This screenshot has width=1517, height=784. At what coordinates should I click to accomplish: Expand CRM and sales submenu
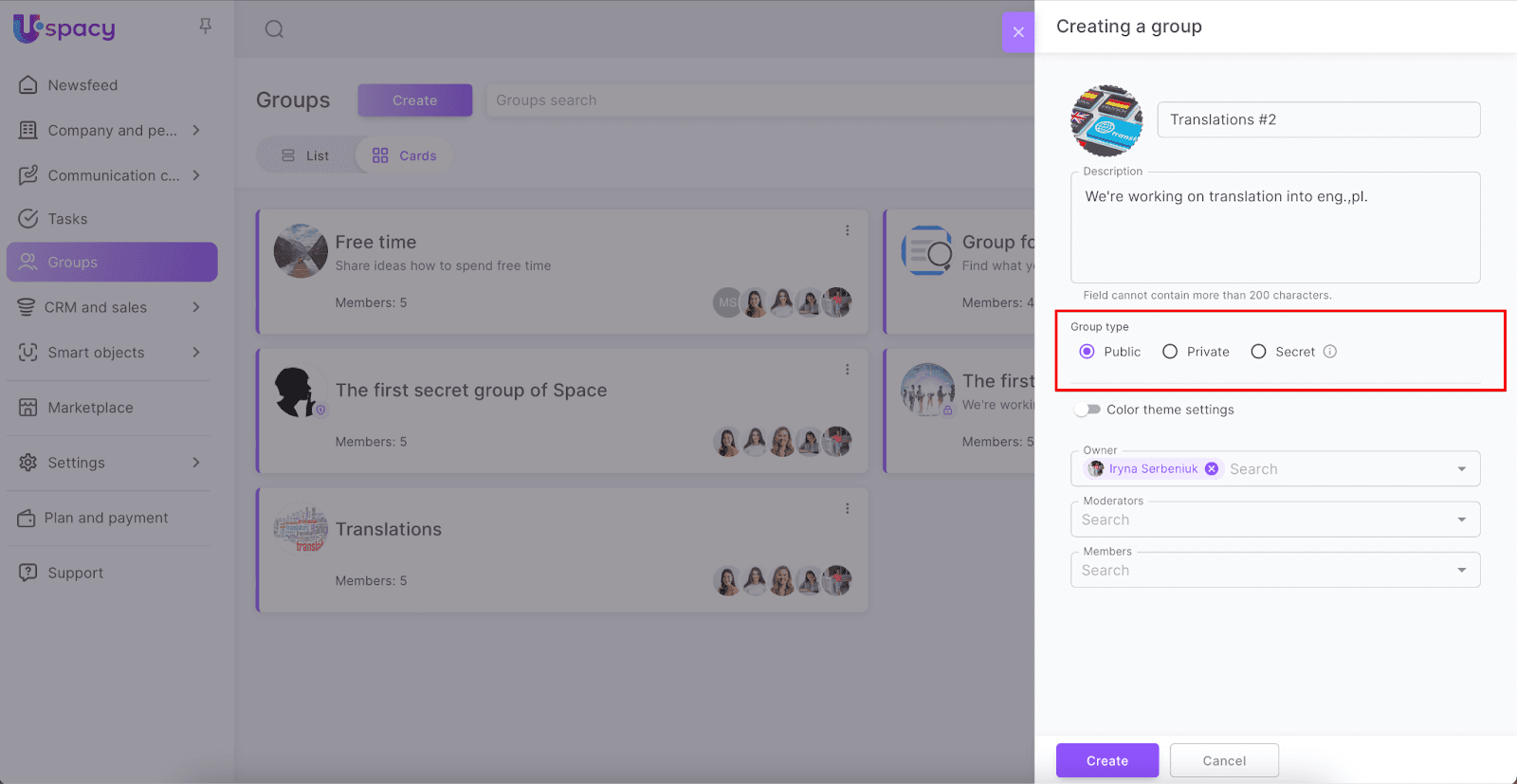click(x=196, y=307)
